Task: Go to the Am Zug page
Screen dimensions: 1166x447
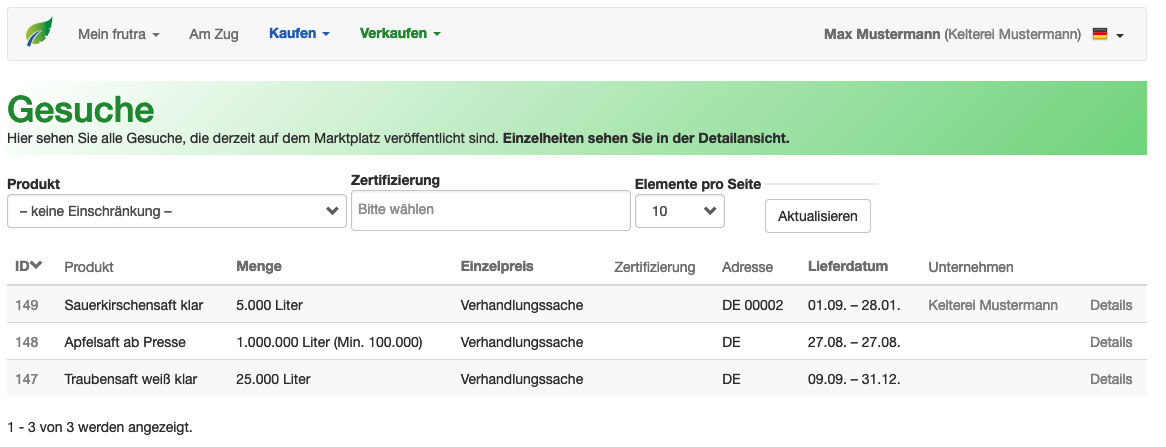Action: [214, 34]
